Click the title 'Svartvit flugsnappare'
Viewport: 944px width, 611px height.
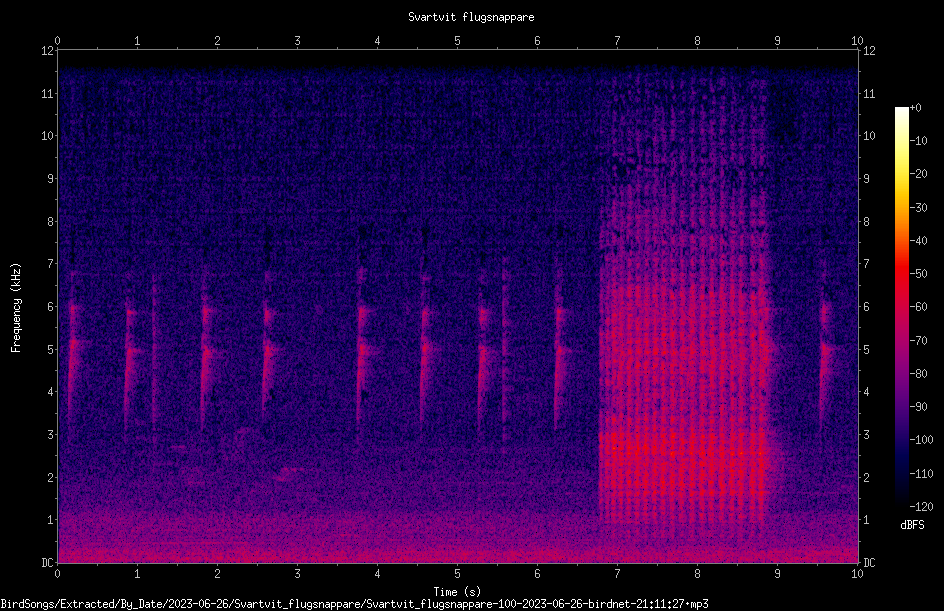(471, 17)
